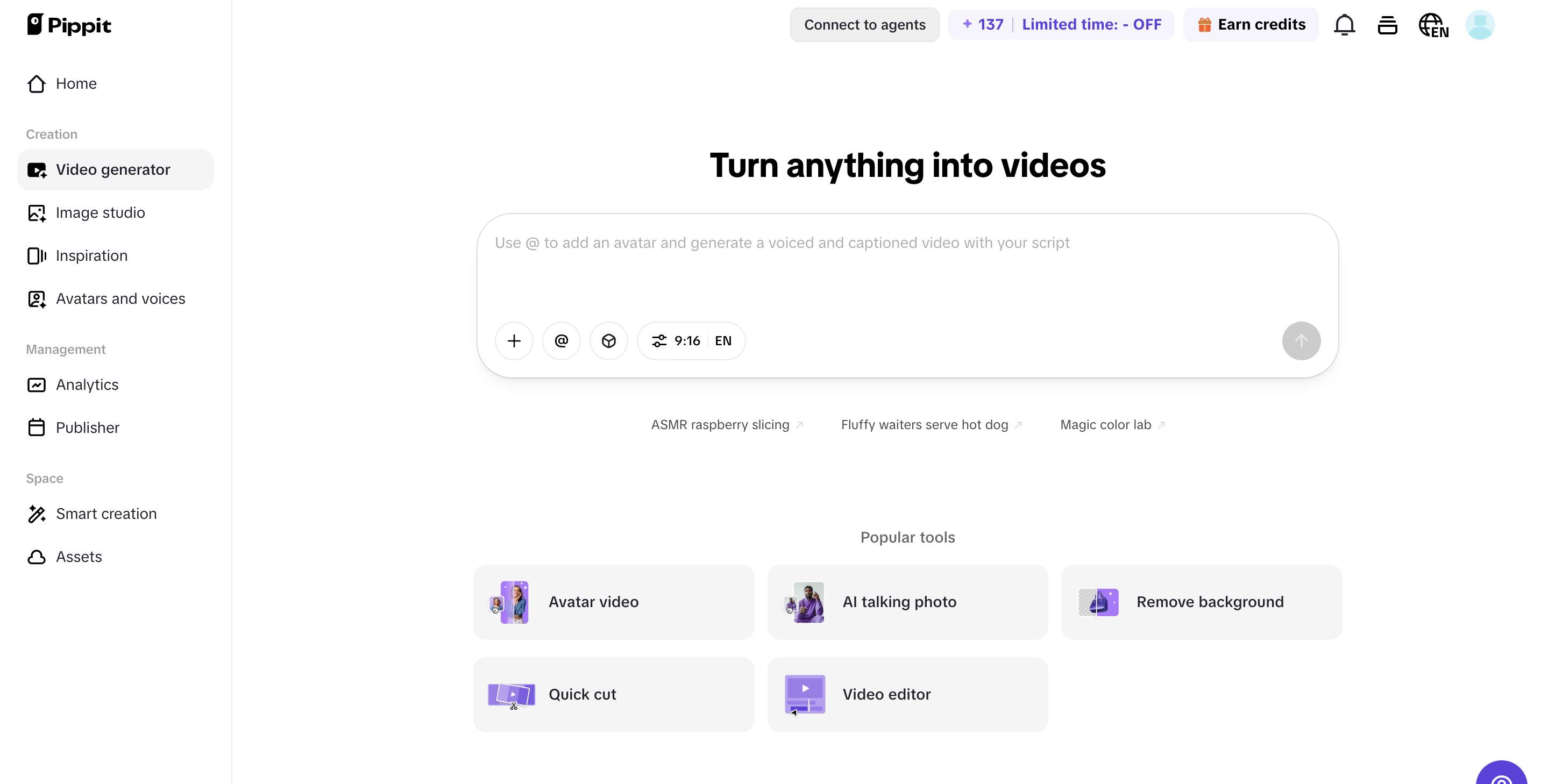Click the Video generator icon
Image resolution: width=1548 pixels, height=784 pixels.
37,170
